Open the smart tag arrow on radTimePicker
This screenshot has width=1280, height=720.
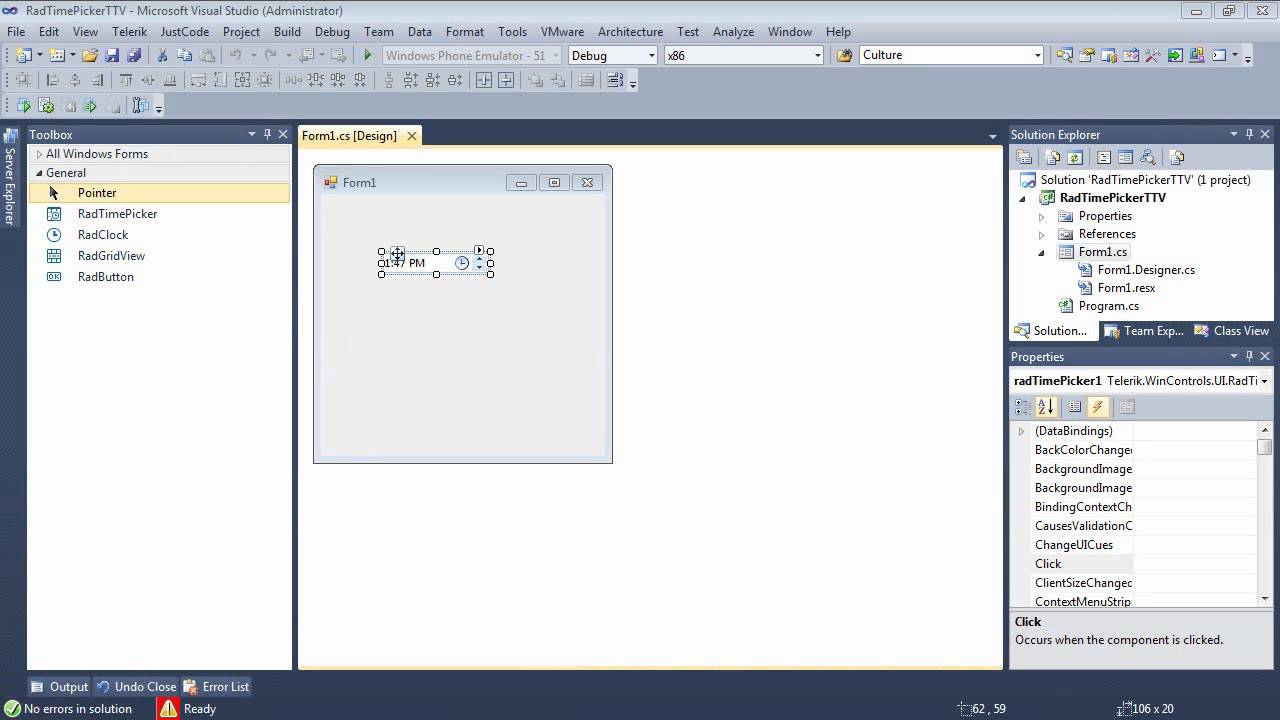480,250
